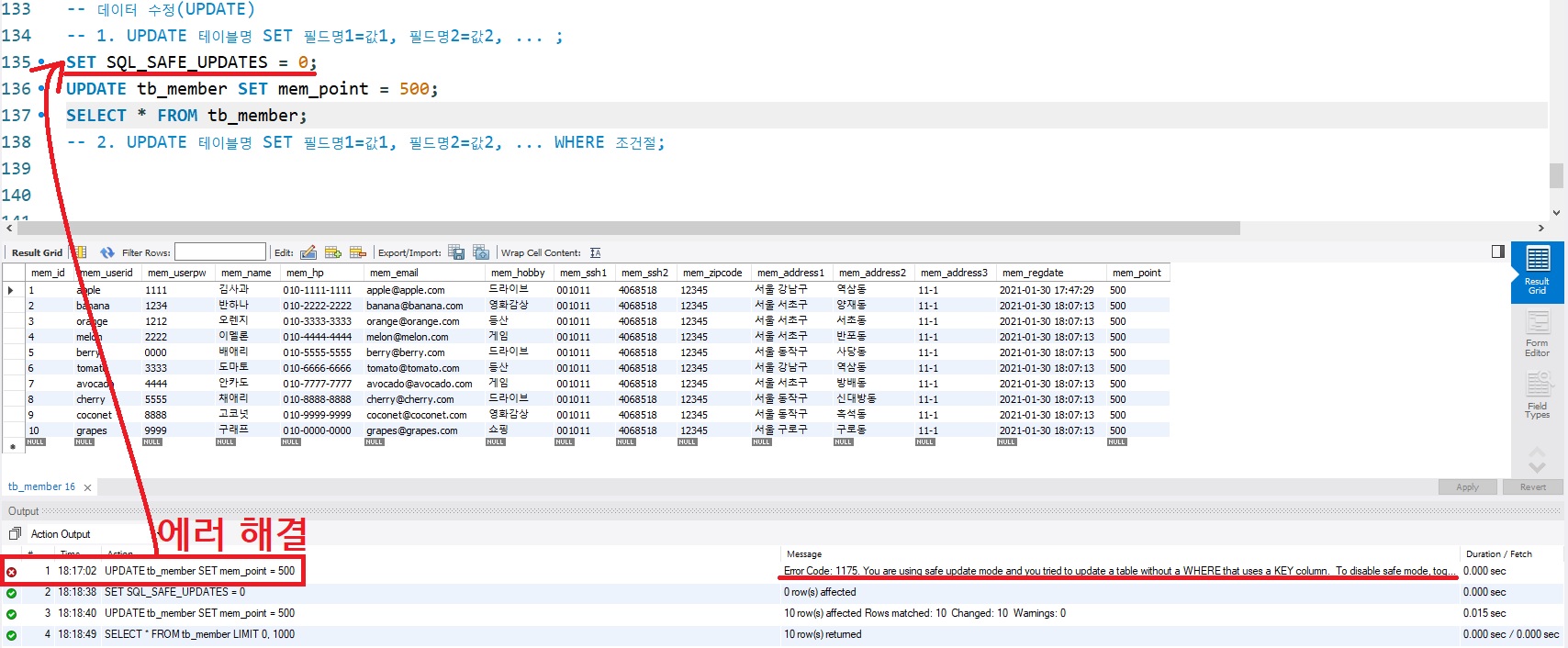
Task: Click success icon for SET SQL_SAFE_UPDATES row
Action: (11, 593)
